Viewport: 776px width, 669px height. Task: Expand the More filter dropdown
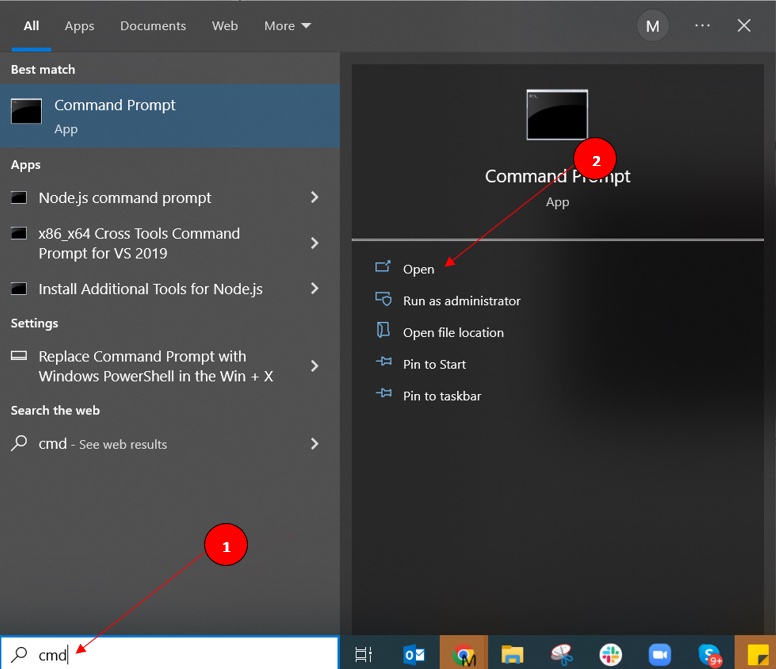(287, 26)
